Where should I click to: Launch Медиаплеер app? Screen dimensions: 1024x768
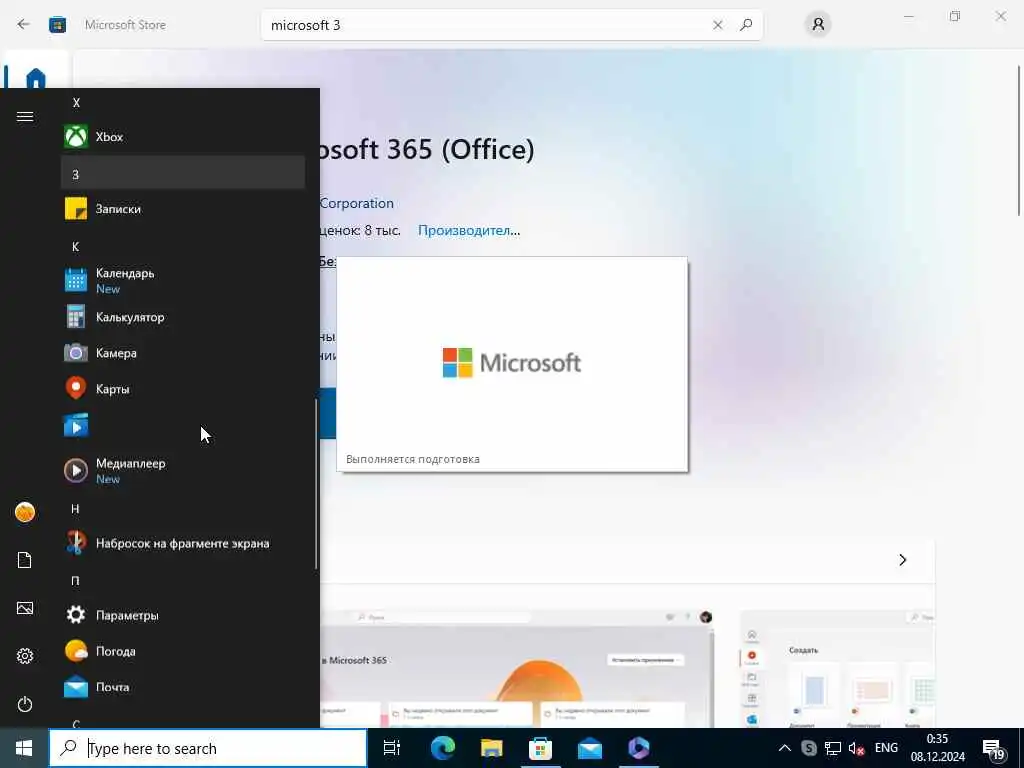182,470
